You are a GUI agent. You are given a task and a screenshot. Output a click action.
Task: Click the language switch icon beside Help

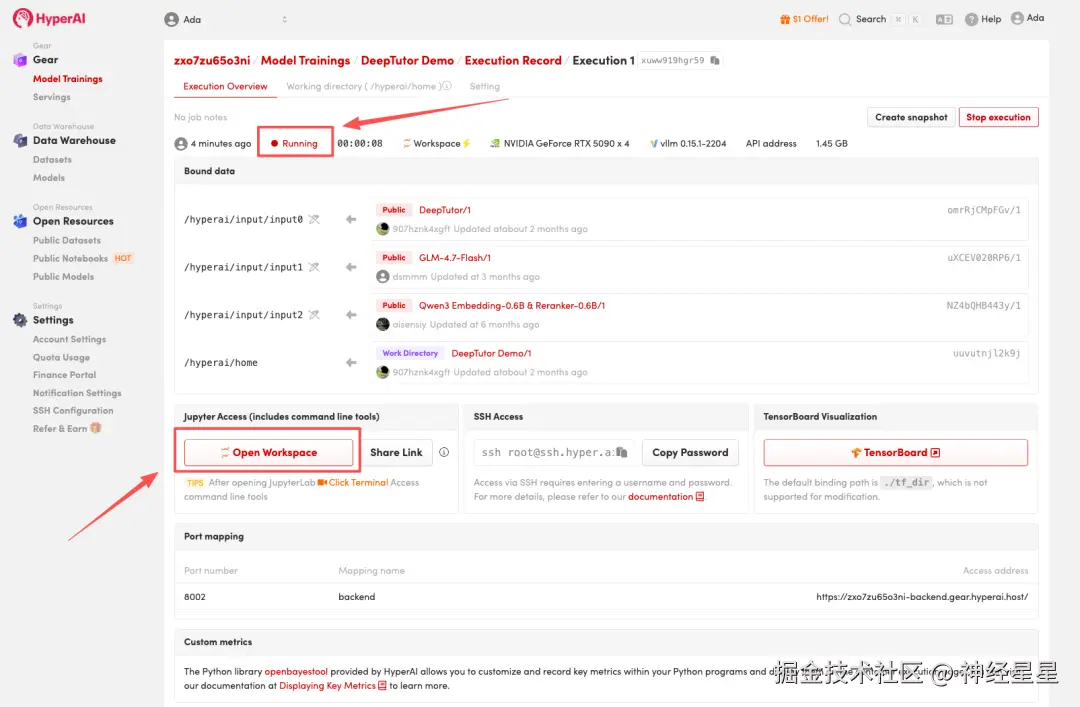click(944, 19)
